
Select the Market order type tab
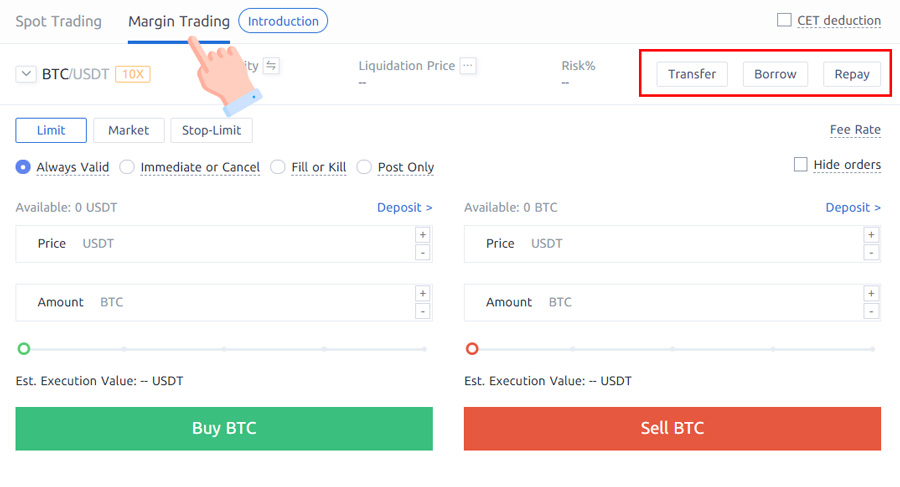point(129,130)
